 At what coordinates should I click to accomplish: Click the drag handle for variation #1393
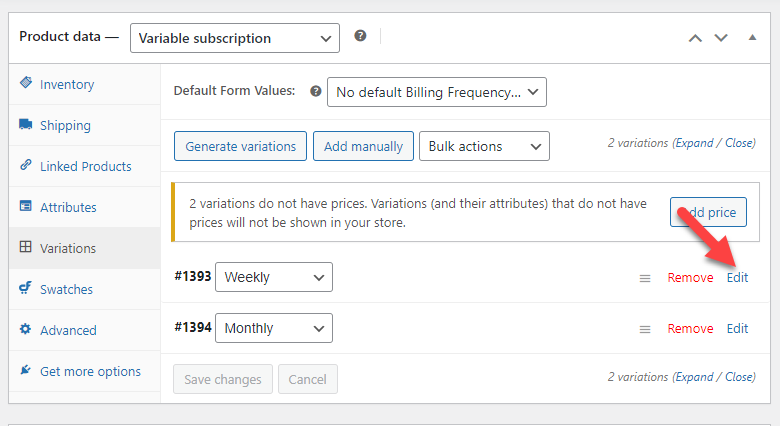pos(645,278)
